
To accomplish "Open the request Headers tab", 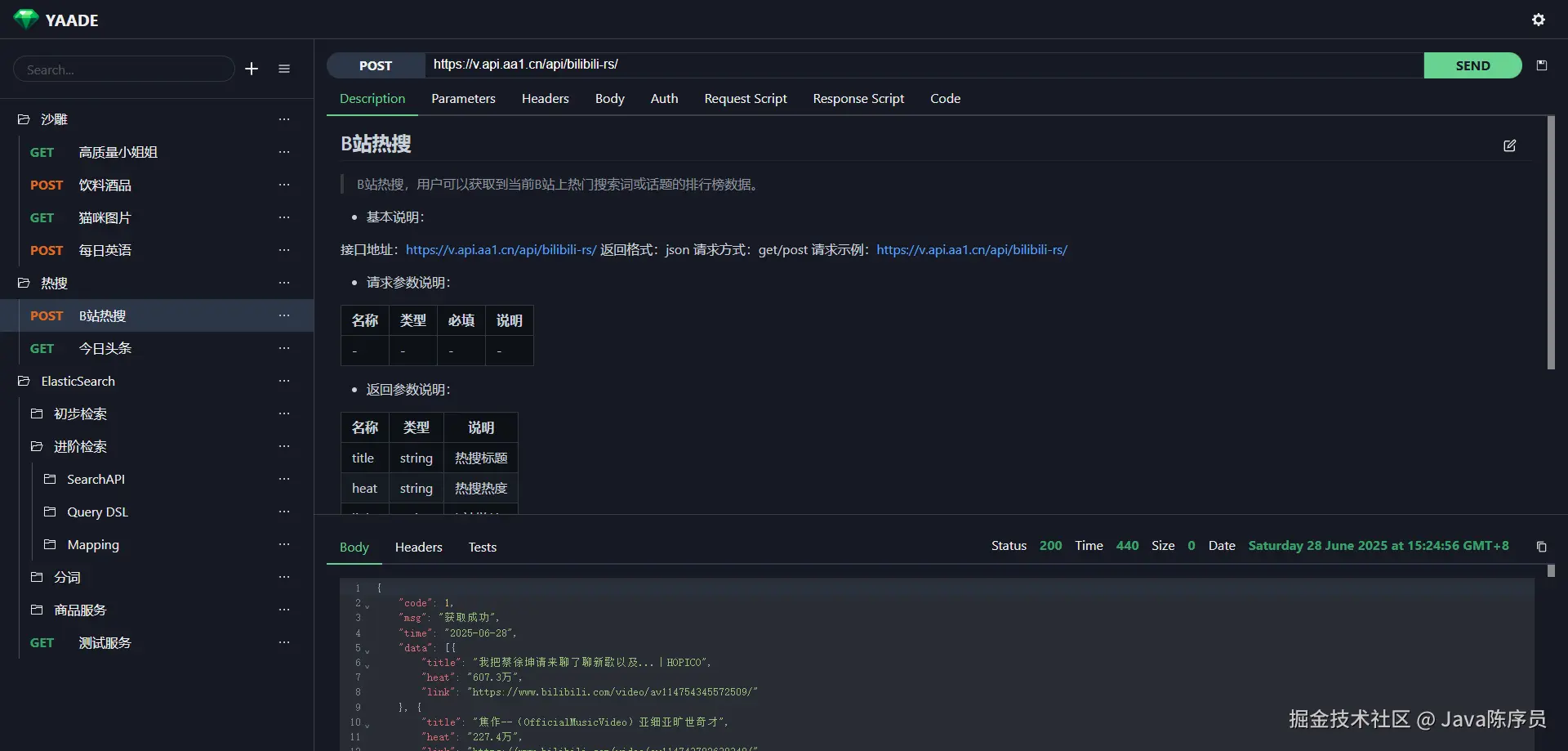I will [x=546, y=98].
